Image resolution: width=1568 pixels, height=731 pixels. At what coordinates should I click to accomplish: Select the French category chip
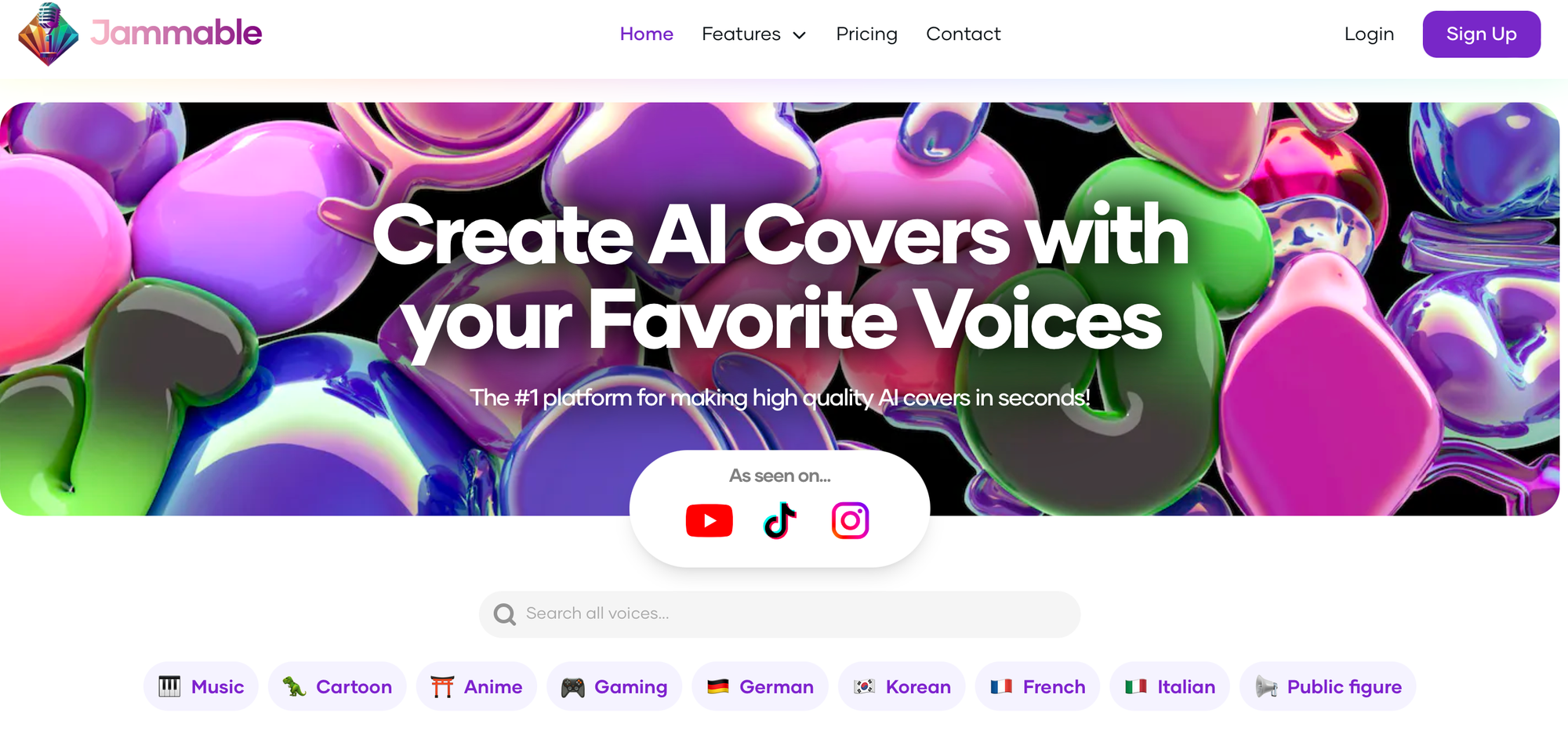(1037, 686)
